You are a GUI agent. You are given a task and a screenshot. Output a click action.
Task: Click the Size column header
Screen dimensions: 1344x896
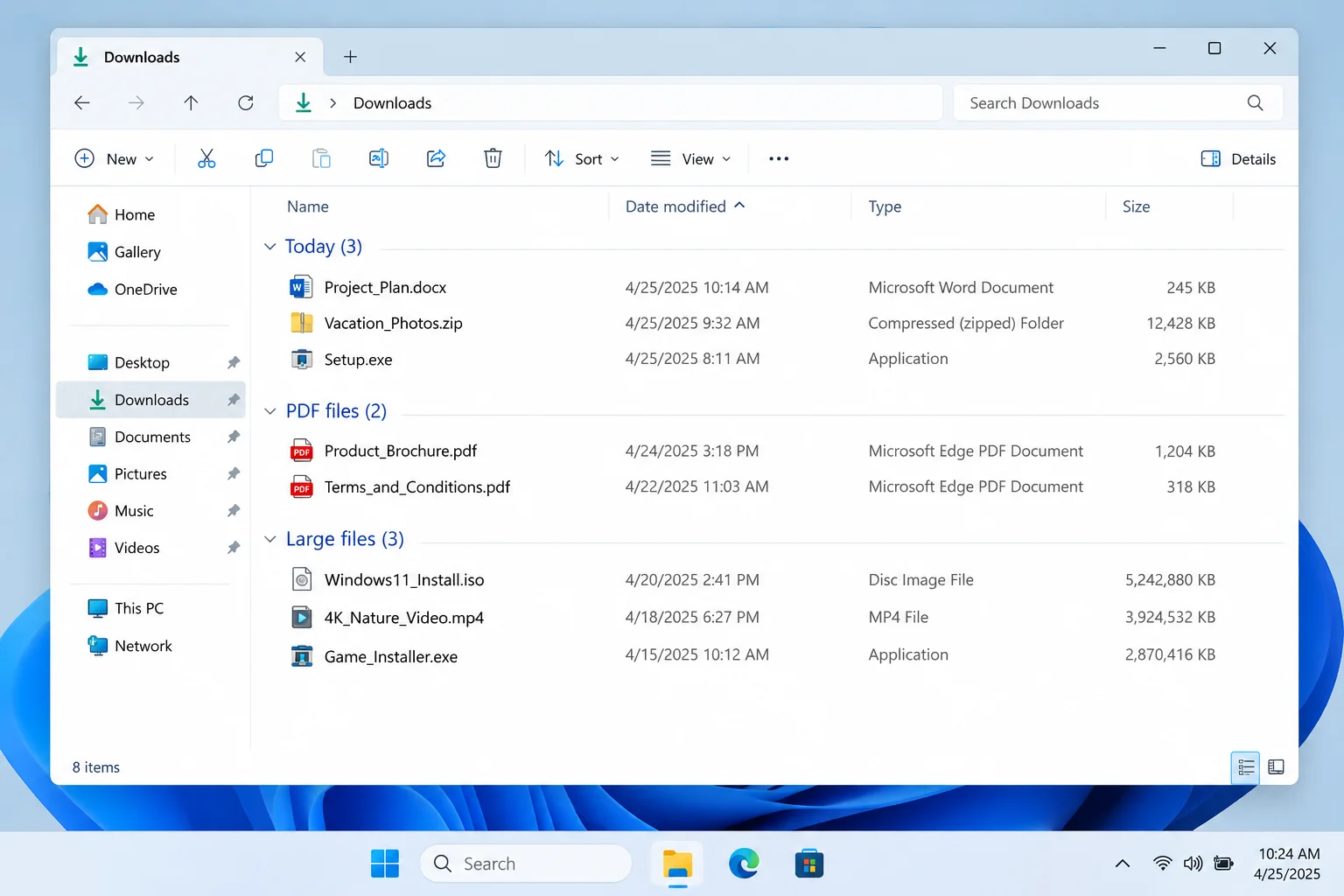tap(1136, 206)
